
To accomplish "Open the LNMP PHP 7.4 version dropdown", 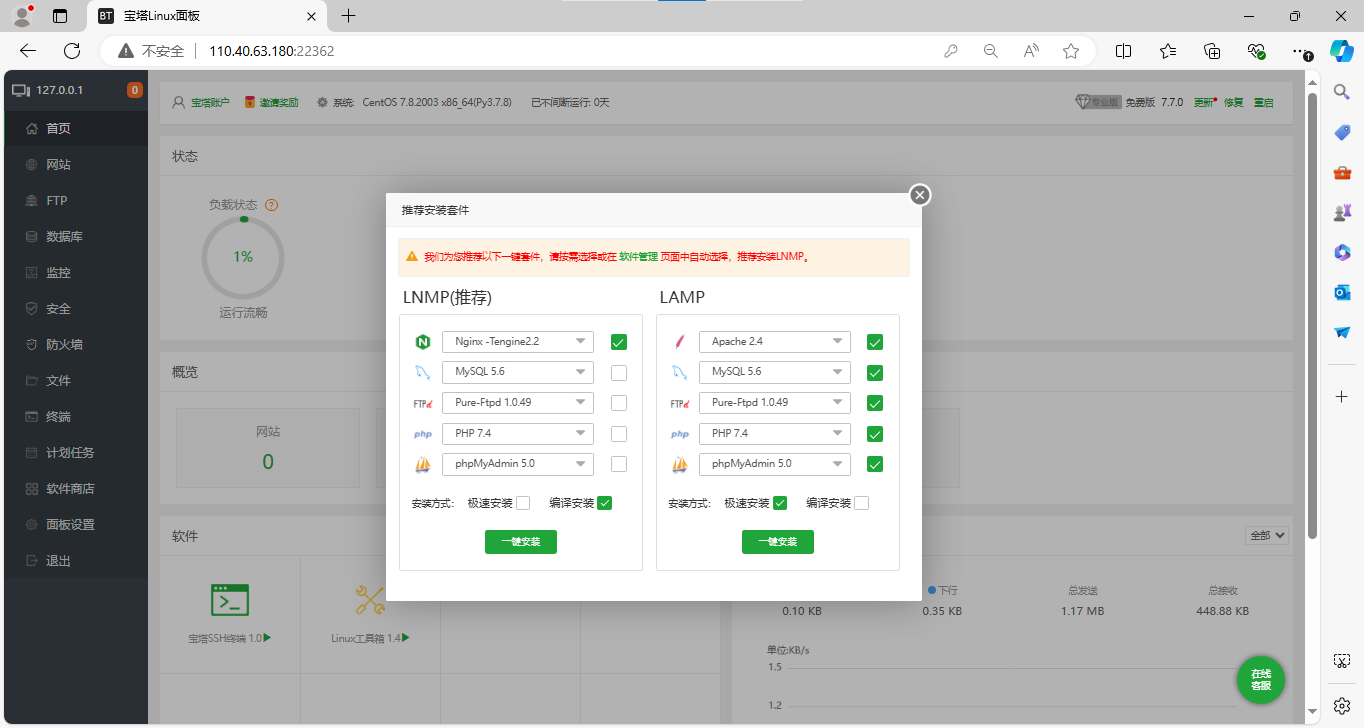I will (x=518, y=434).
